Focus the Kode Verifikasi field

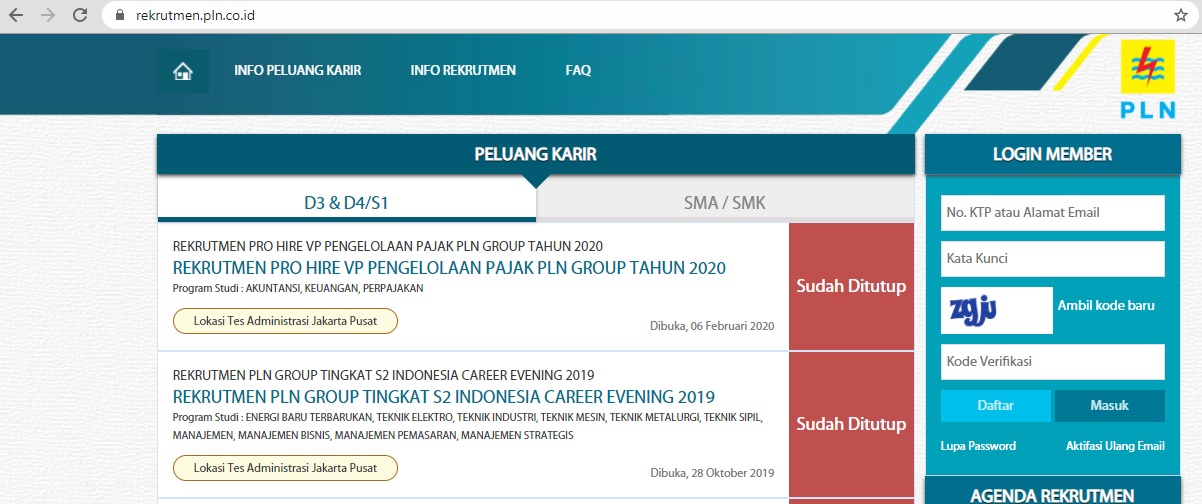click(1053, 362)
